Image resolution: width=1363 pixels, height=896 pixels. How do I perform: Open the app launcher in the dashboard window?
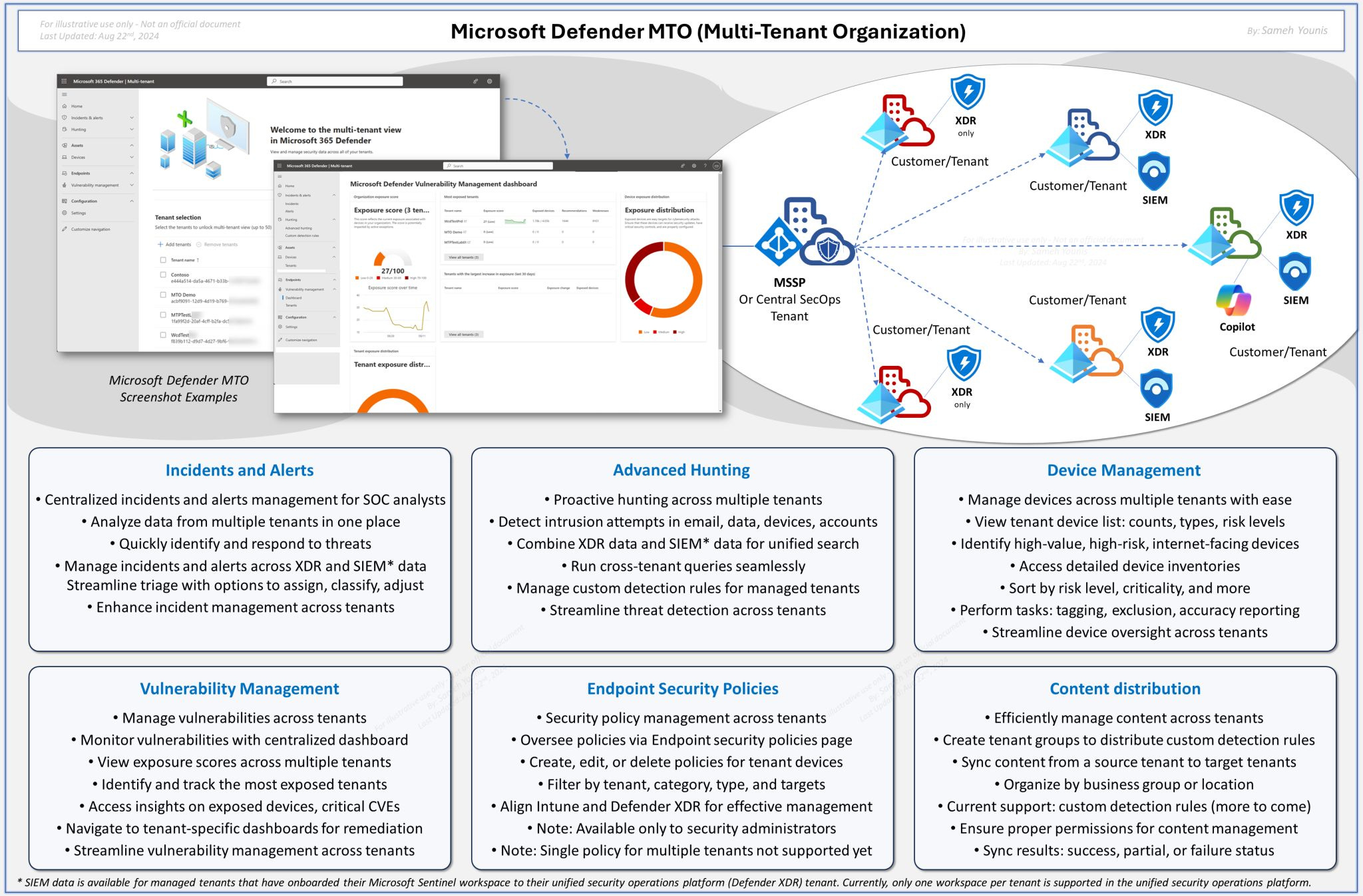click(280, 166)
